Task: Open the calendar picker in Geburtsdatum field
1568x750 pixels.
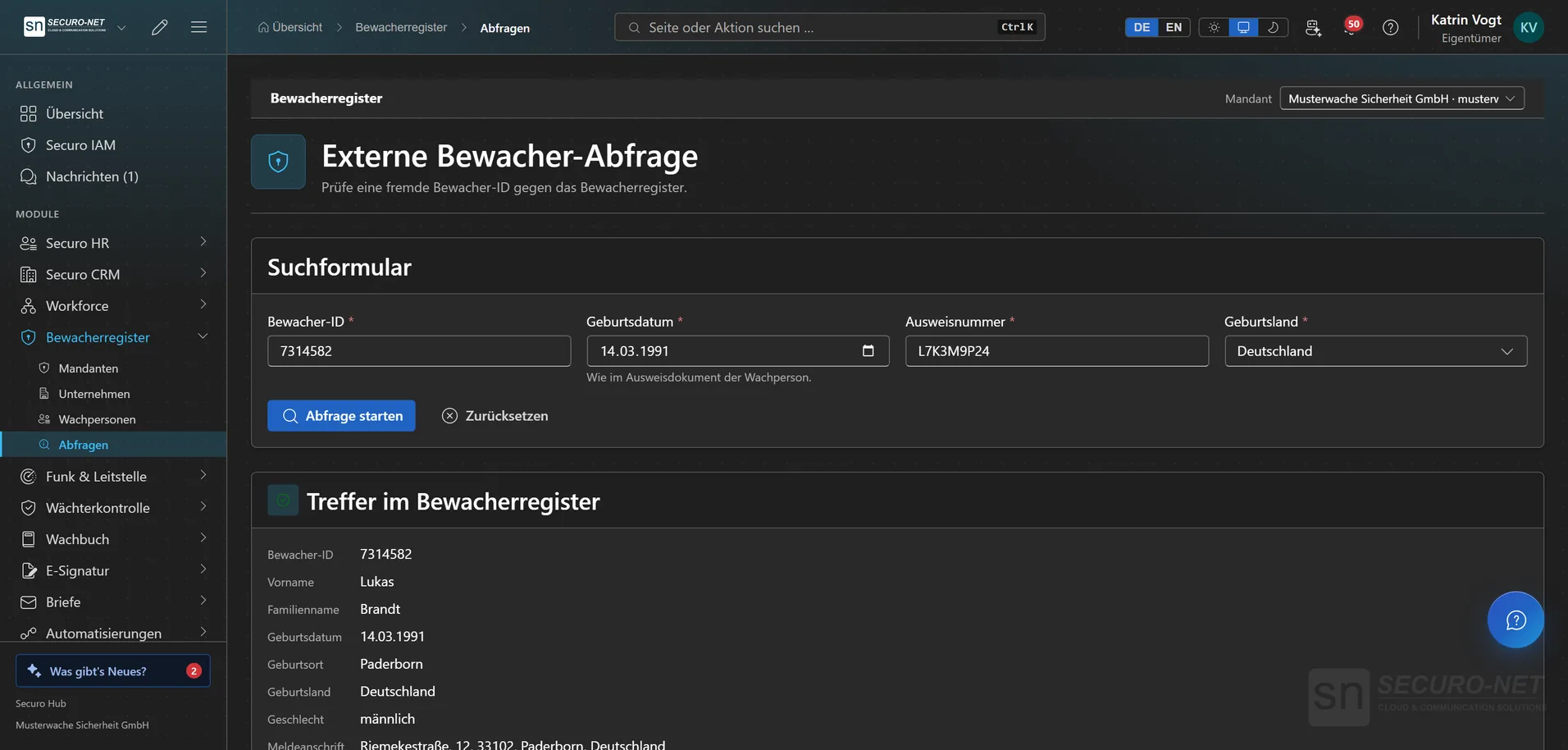Action: click(x=868, y=351)
